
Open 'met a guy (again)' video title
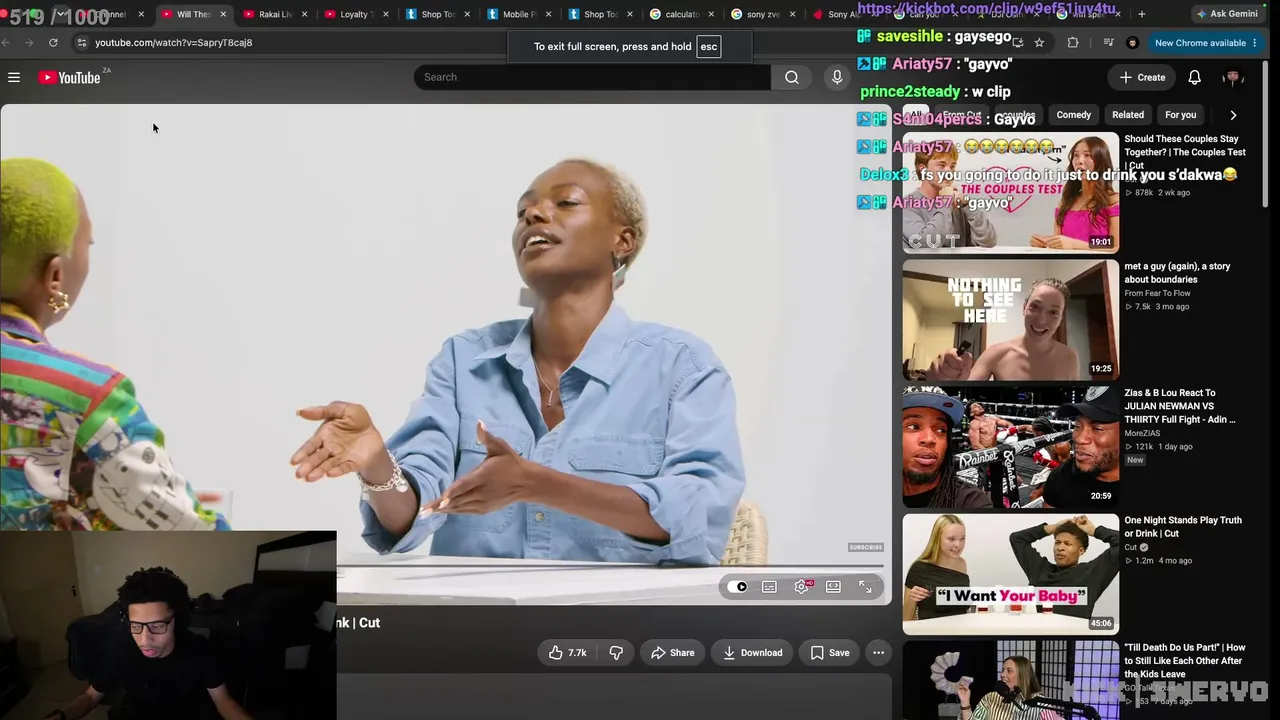(x=1177, y=273)
